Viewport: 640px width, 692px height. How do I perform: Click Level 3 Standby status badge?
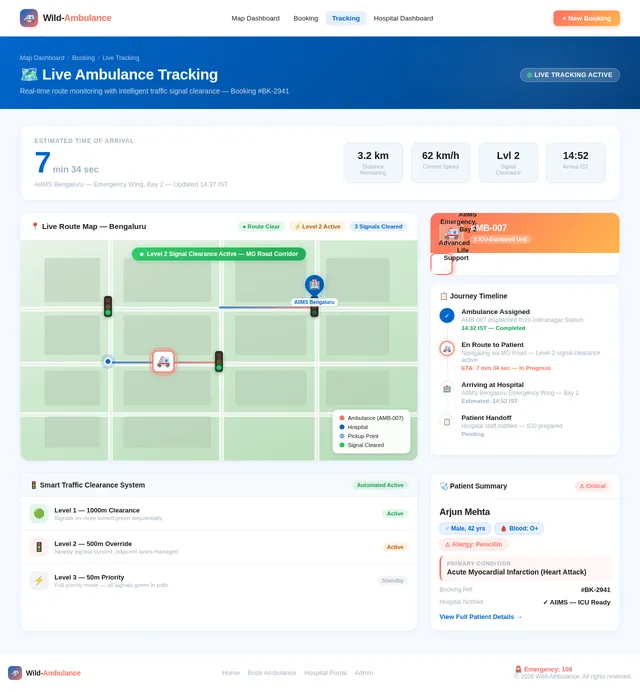click(x=392, y=581)
